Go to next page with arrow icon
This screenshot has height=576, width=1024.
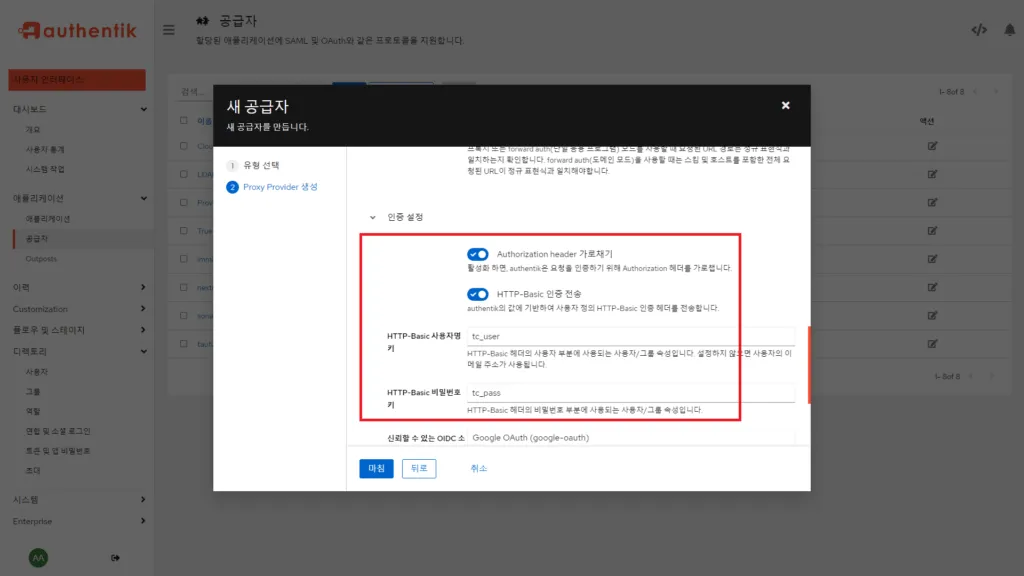997,92
